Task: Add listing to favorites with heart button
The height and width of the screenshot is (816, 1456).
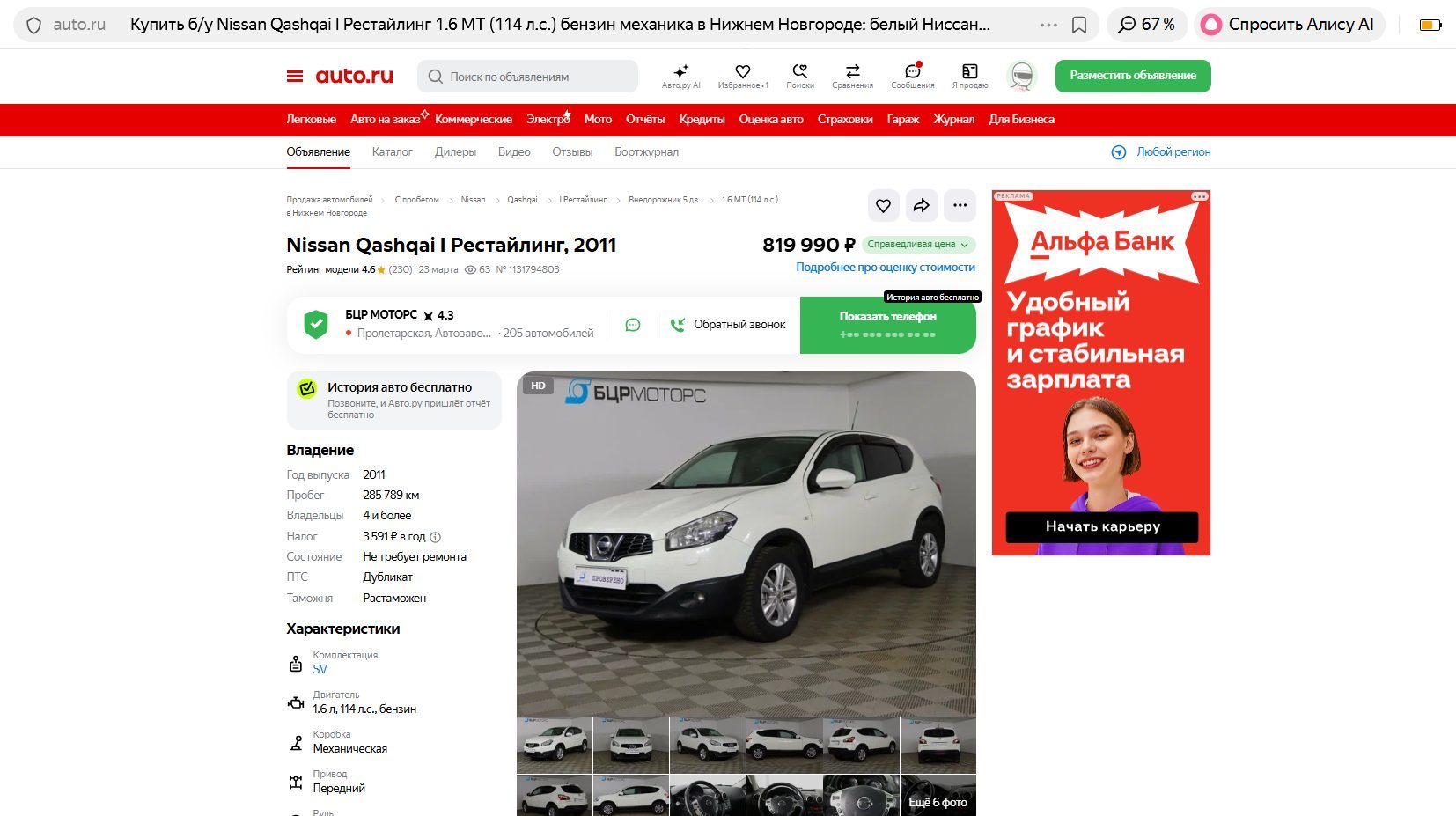Action: (883, 206)
